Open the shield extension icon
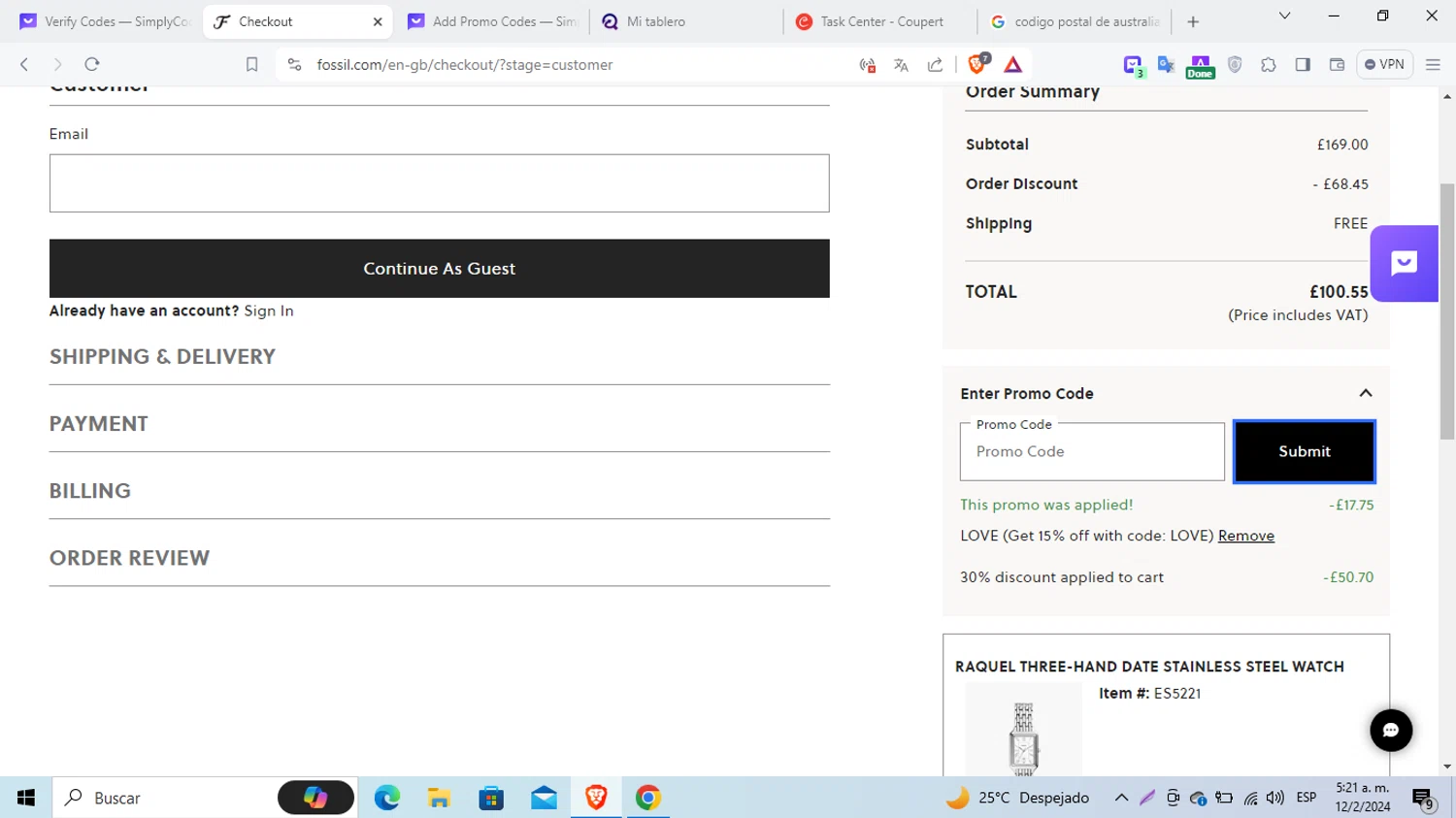 (x=1235, y=65)
